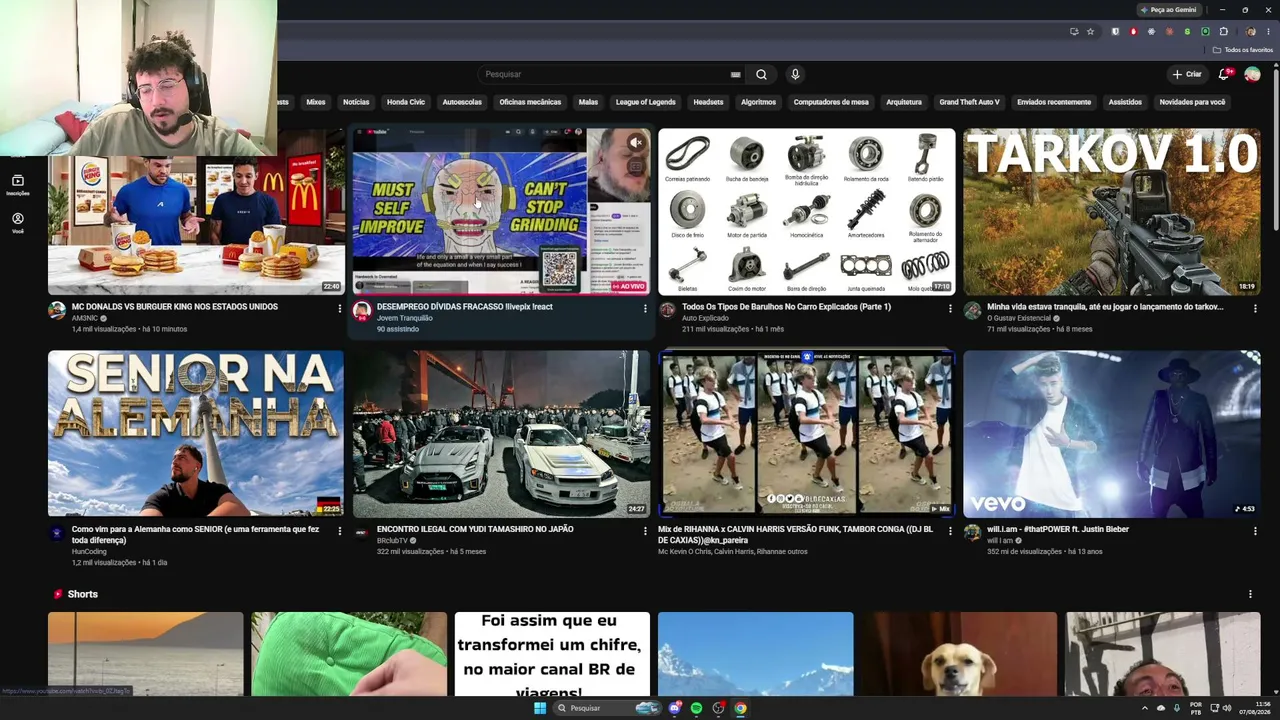Open the will.i.am Vevo video thumbnail
Image resolution: width=1280 pixels, height=720 pixels.
(1111, 433)
